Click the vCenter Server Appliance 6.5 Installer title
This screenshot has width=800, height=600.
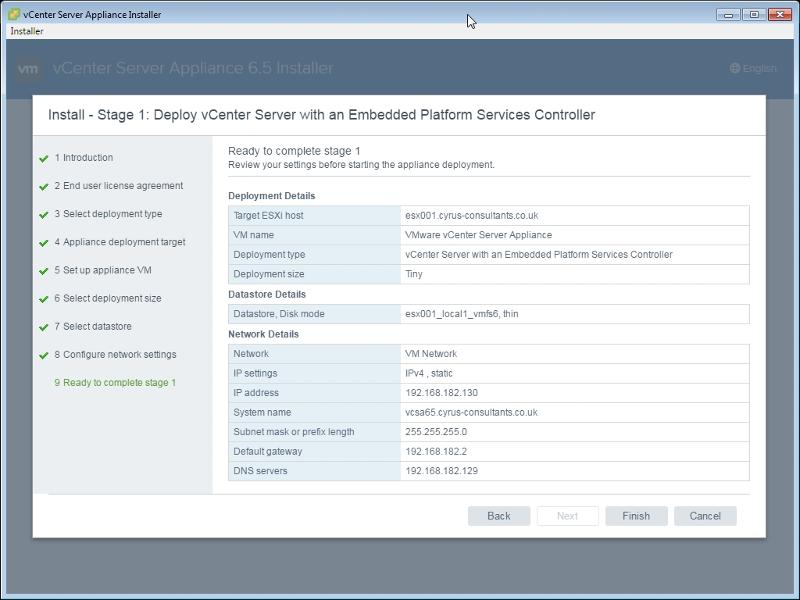[193, 68]
